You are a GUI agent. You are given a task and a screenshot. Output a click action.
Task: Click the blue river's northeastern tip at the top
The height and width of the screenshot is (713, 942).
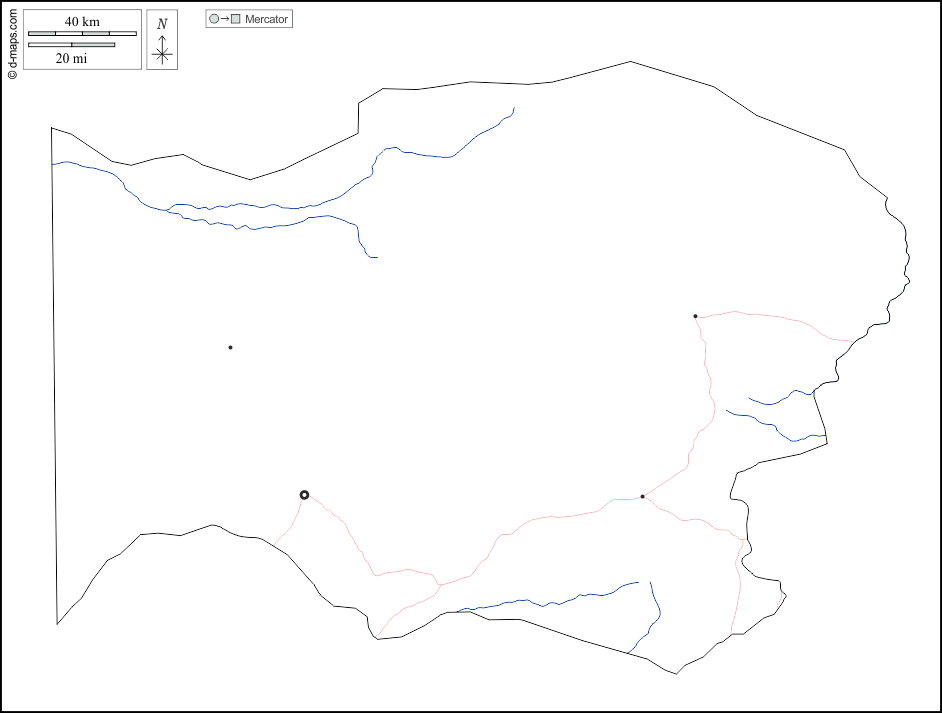coord(513,109)
